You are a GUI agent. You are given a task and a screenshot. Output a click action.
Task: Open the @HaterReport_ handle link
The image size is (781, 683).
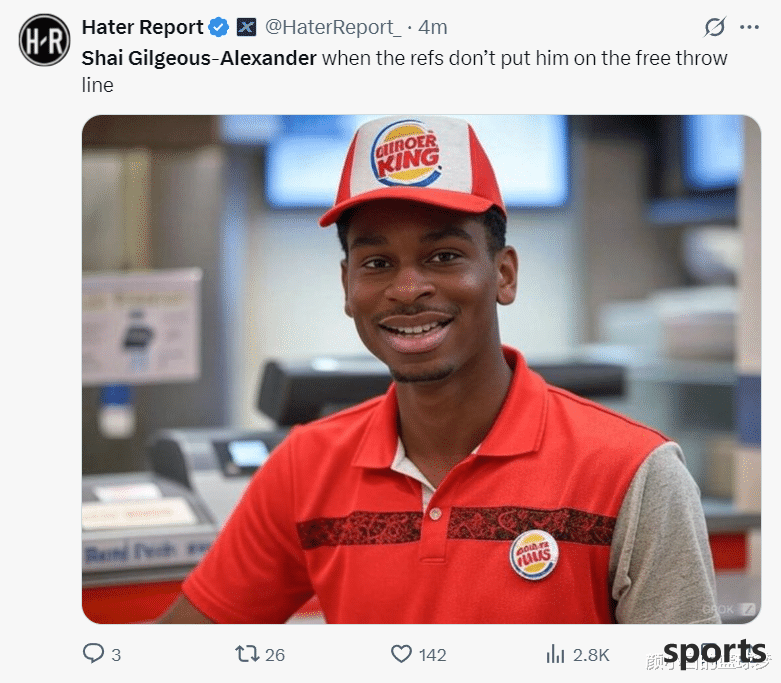click(333, 27)
